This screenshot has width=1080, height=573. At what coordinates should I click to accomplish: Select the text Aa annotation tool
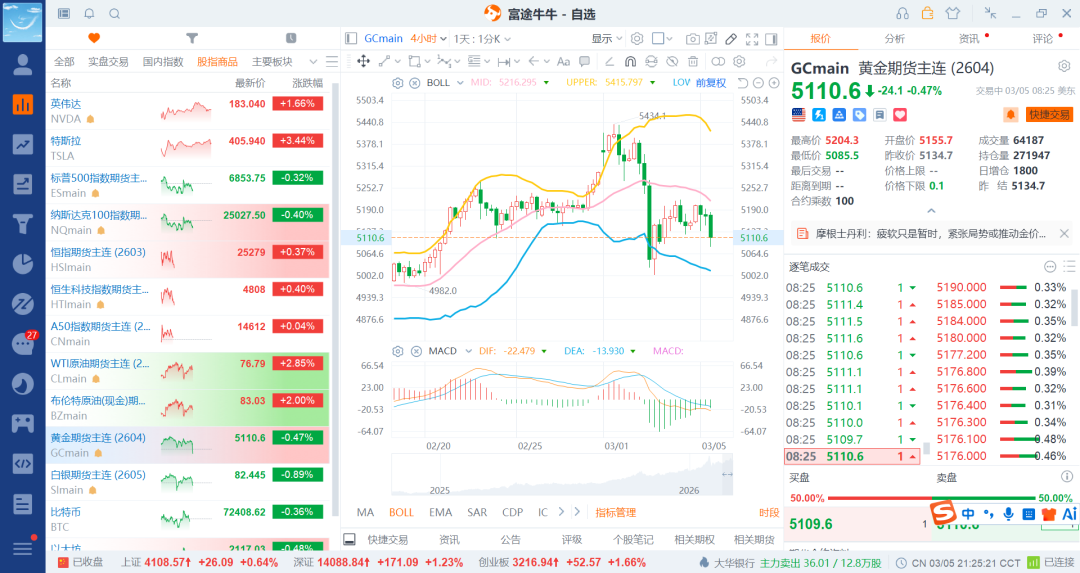click(563, 61)
